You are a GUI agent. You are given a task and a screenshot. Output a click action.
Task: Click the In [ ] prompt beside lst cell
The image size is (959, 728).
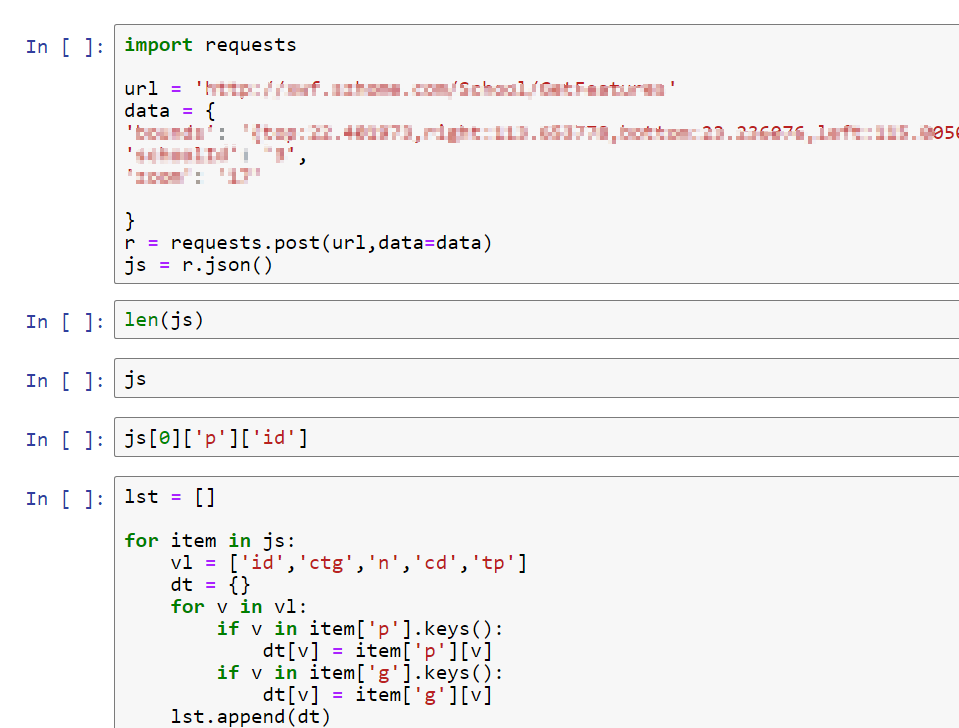(65, 499)
